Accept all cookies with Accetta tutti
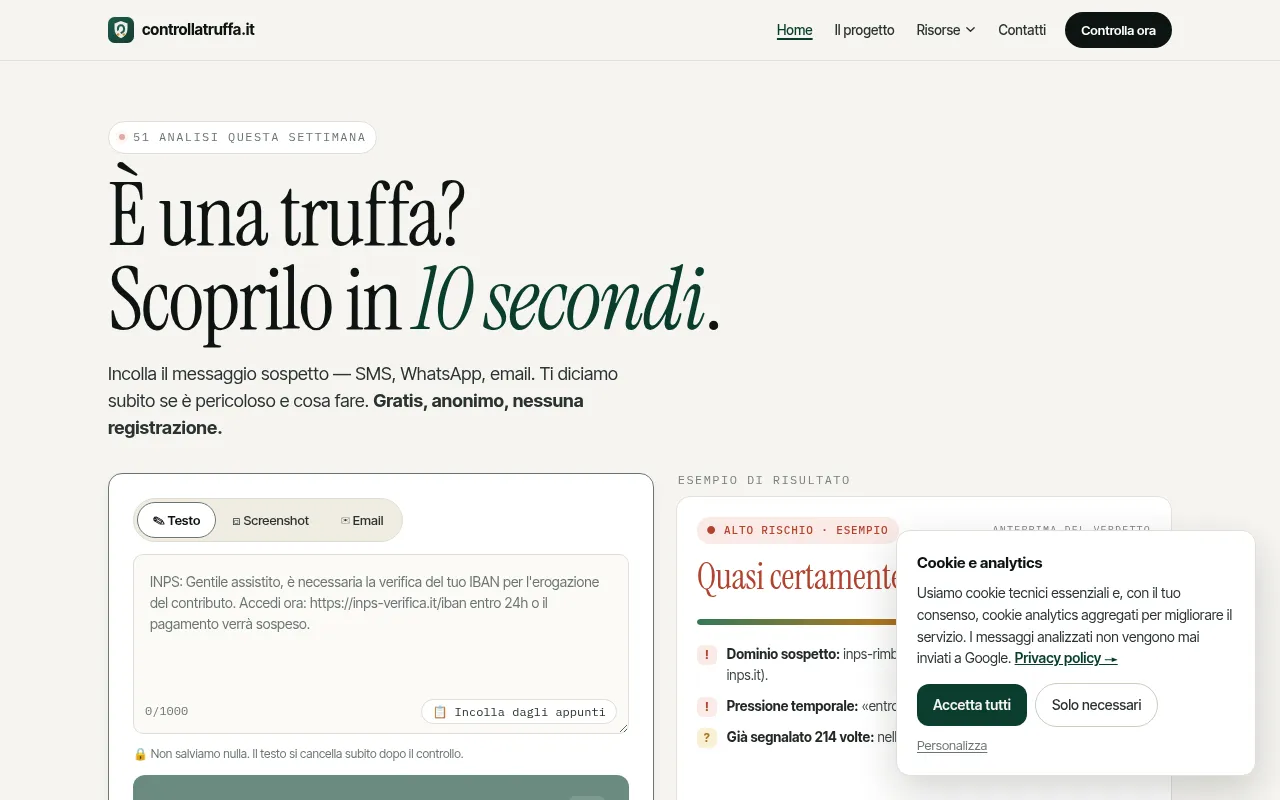This screenshot has height=800, width=1280. coord(972,705)
